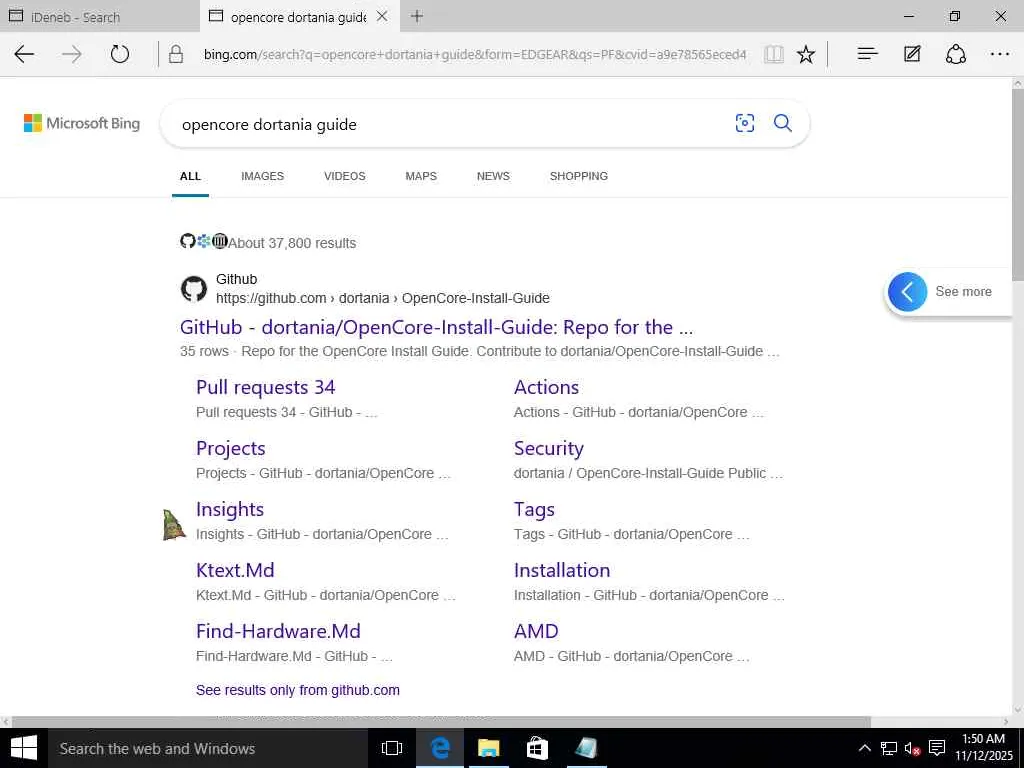Open the Installation sublink
Screen dimensions: 1024x768
(562, 570)
